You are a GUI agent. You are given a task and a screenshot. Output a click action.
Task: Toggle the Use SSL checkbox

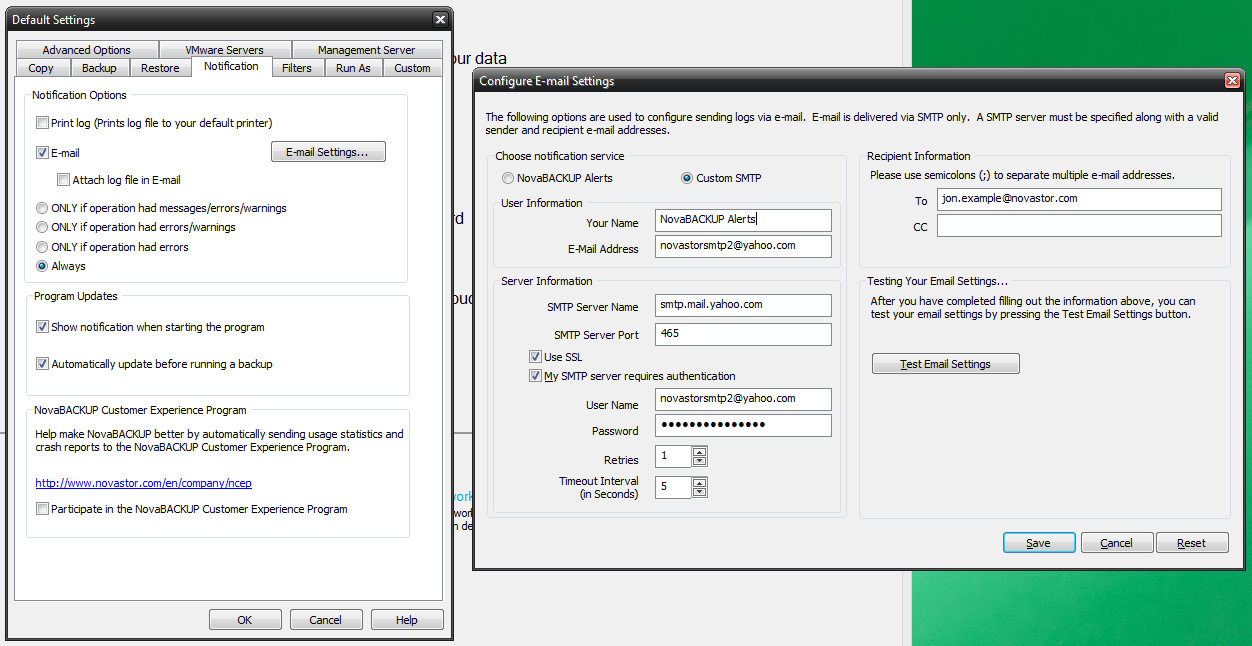coord(535,357)
